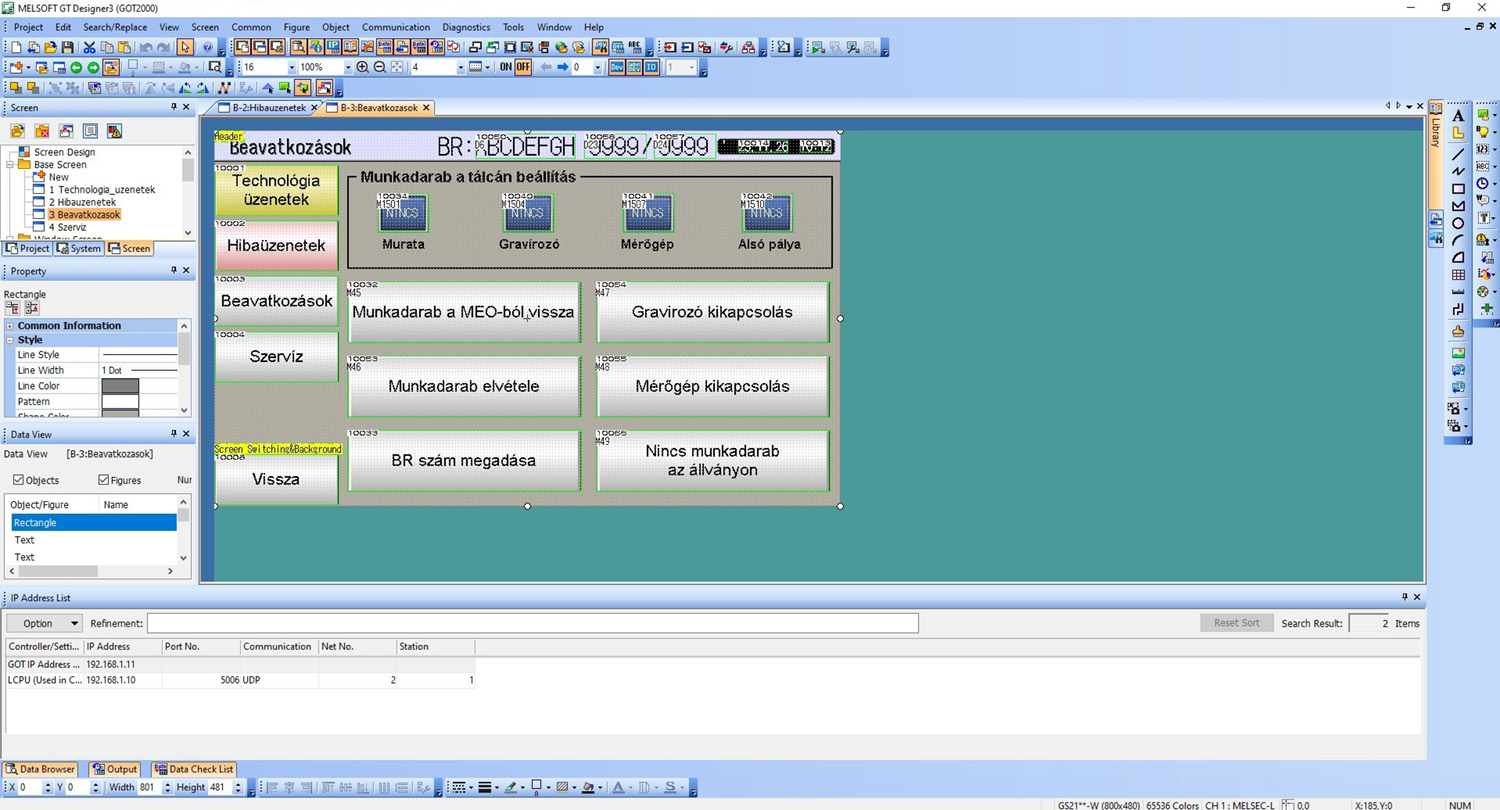Pick the Rectangle figure tool
This screenshot has width=1500, height=810.
(1458, 189)
